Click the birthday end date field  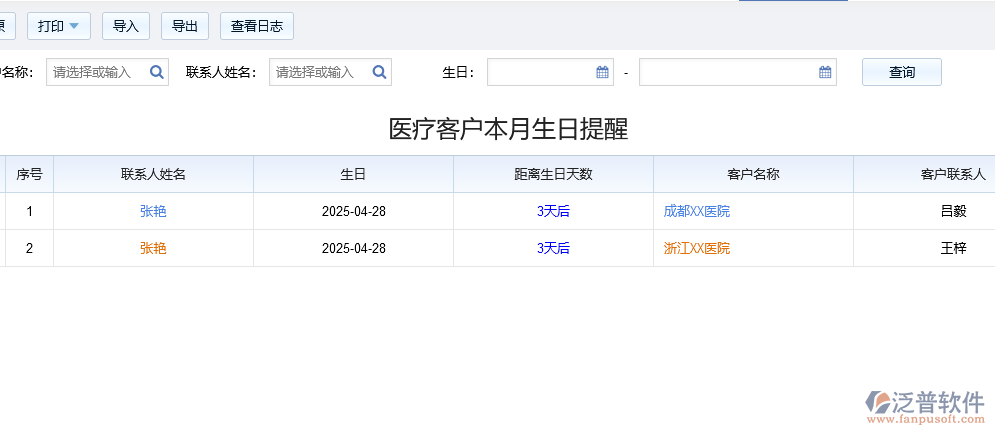coord(727,72)
